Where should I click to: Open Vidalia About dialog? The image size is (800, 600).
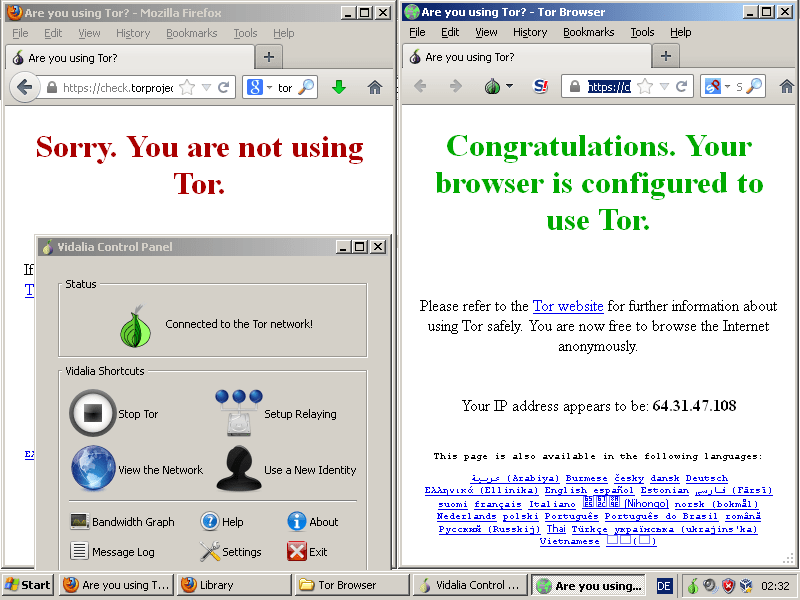pos(313,521)
